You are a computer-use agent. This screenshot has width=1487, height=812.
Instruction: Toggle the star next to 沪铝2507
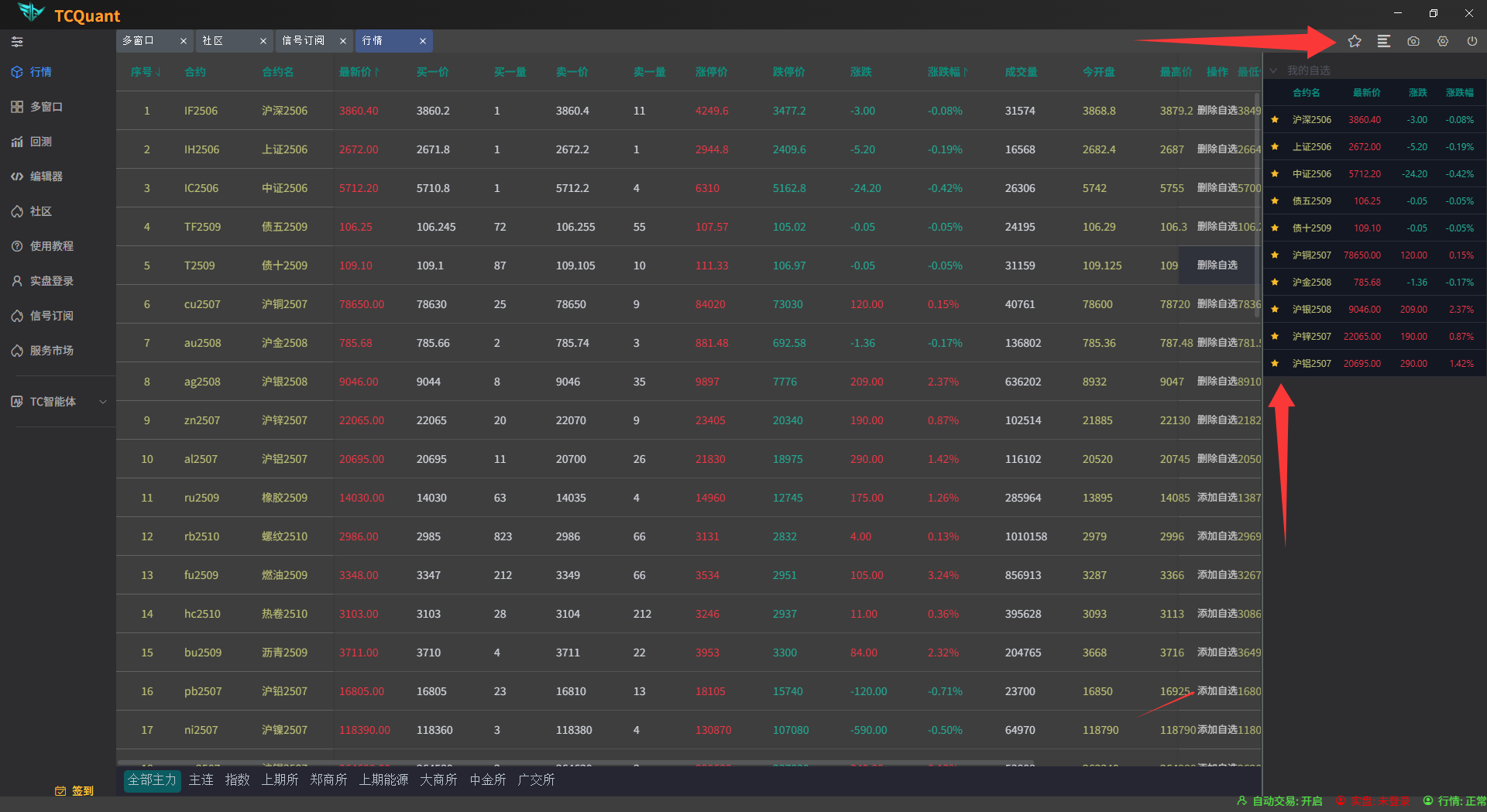[1275, 364]
